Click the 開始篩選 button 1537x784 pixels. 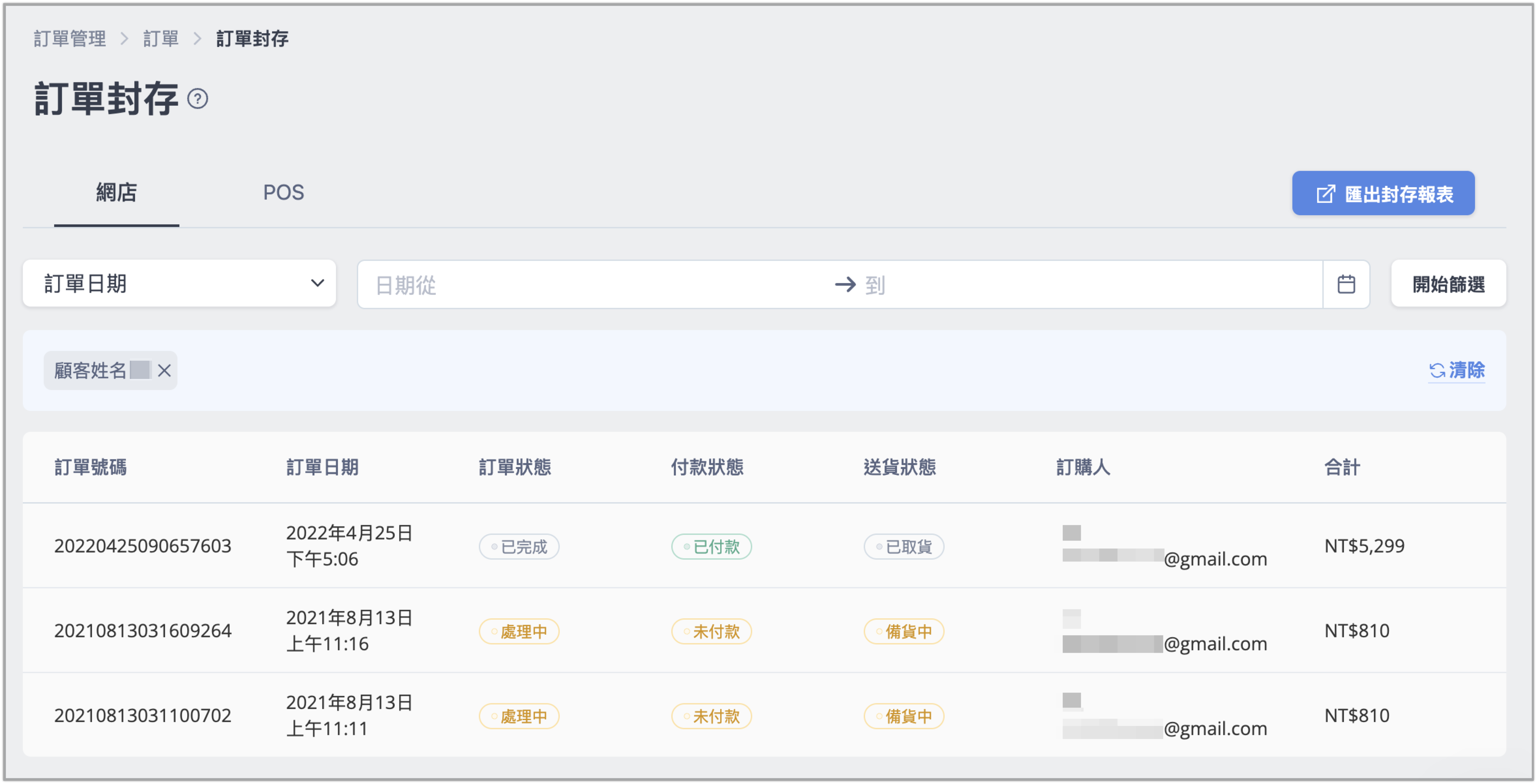click(x=1448, y=284)
